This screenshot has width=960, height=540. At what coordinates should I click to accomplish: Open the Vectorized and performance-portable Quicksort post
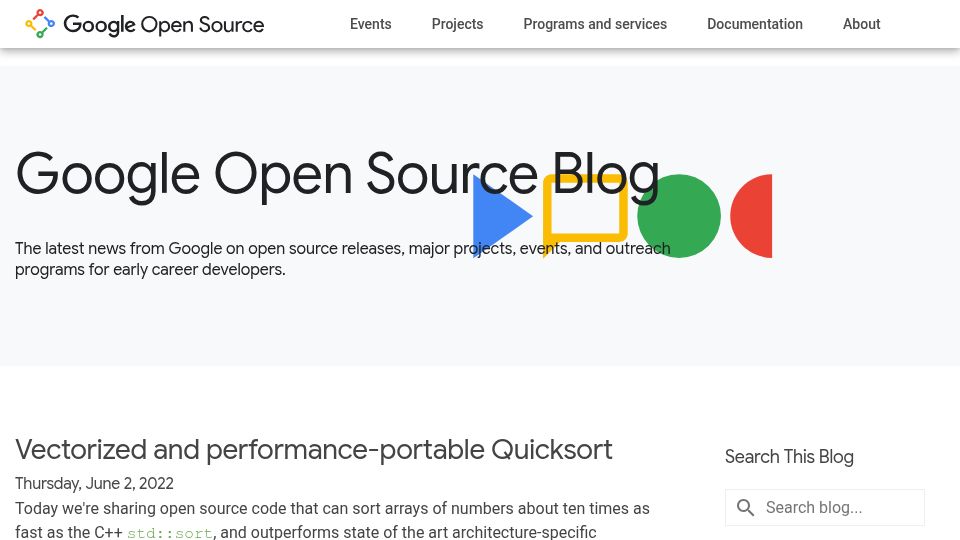pyautogui.click(x=313, y=449)
